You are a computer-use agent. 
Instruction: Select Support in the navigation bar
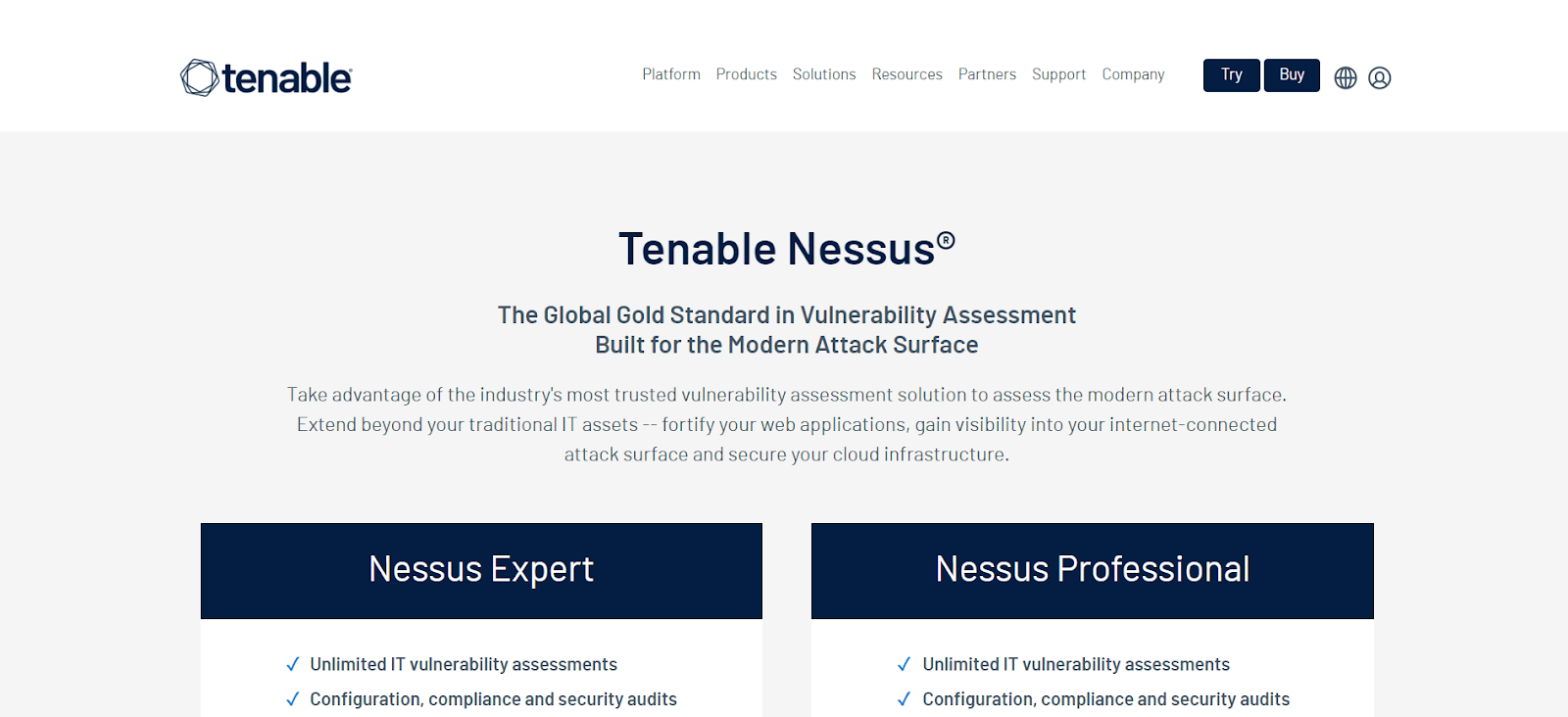click(1058, 74)
